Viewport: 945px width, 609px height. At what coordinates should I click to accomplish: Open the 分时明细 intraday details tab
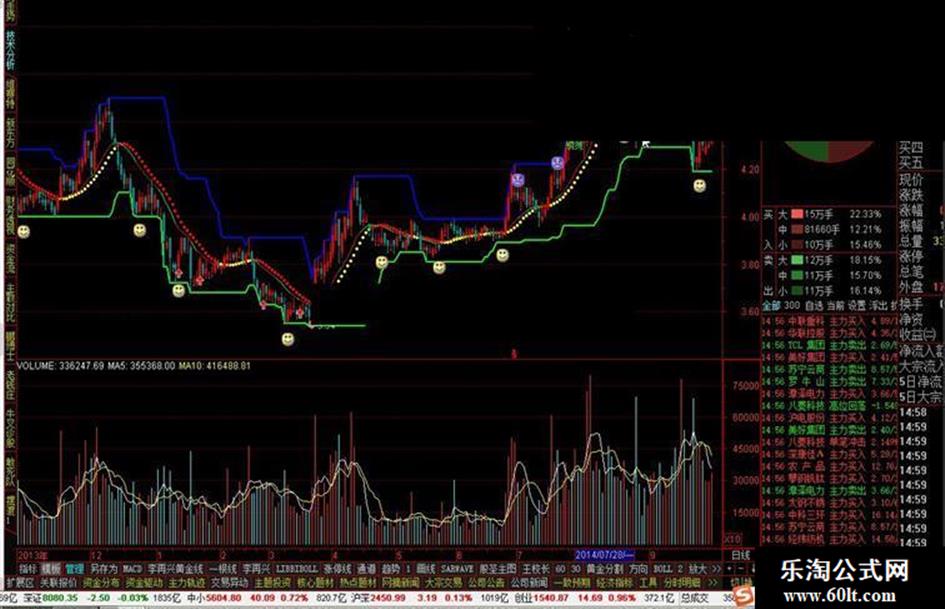point(682,583)
